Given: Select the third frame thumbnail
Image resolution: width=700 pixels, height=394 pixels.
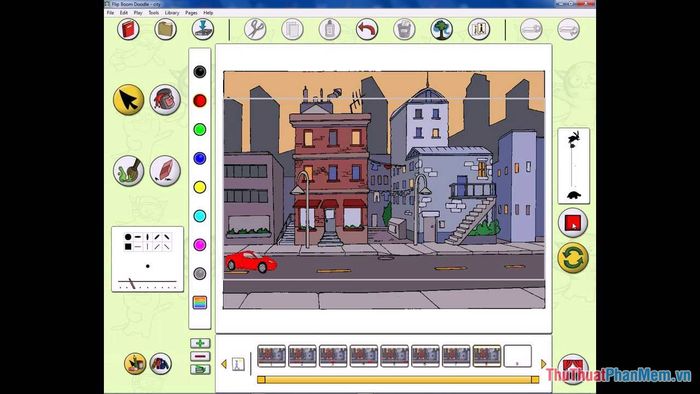Looking at the screenshot, I should pyautogui.click(x=333, y=356).
